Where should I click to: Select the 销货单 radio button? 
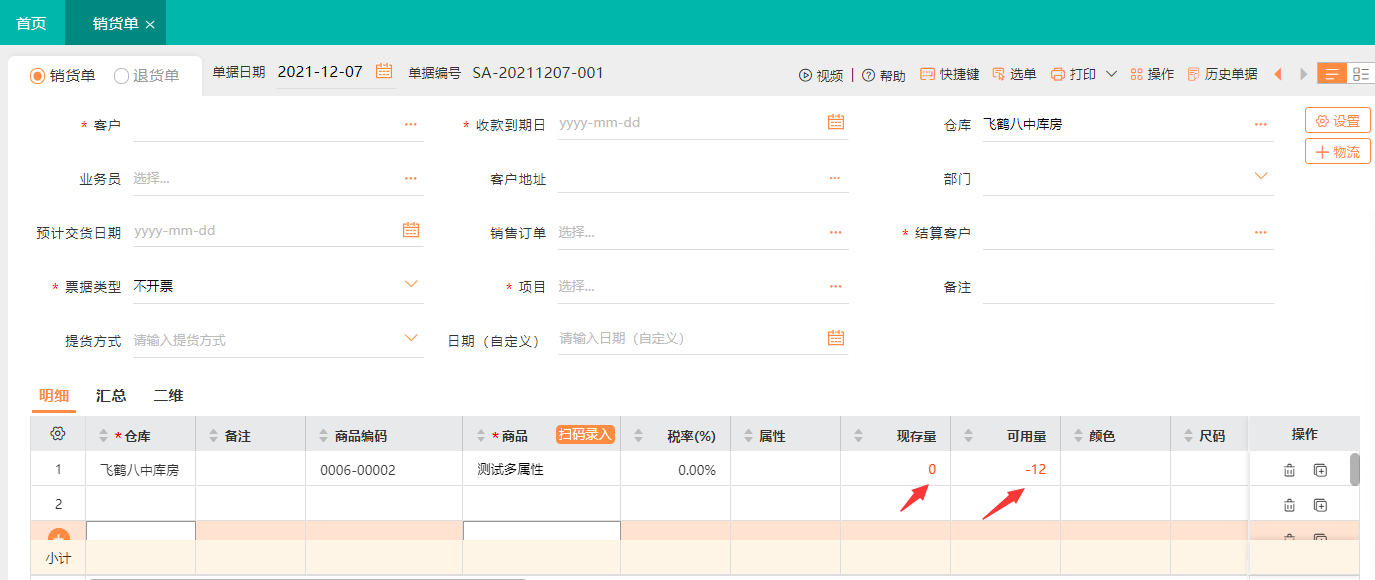pos(38,76)
